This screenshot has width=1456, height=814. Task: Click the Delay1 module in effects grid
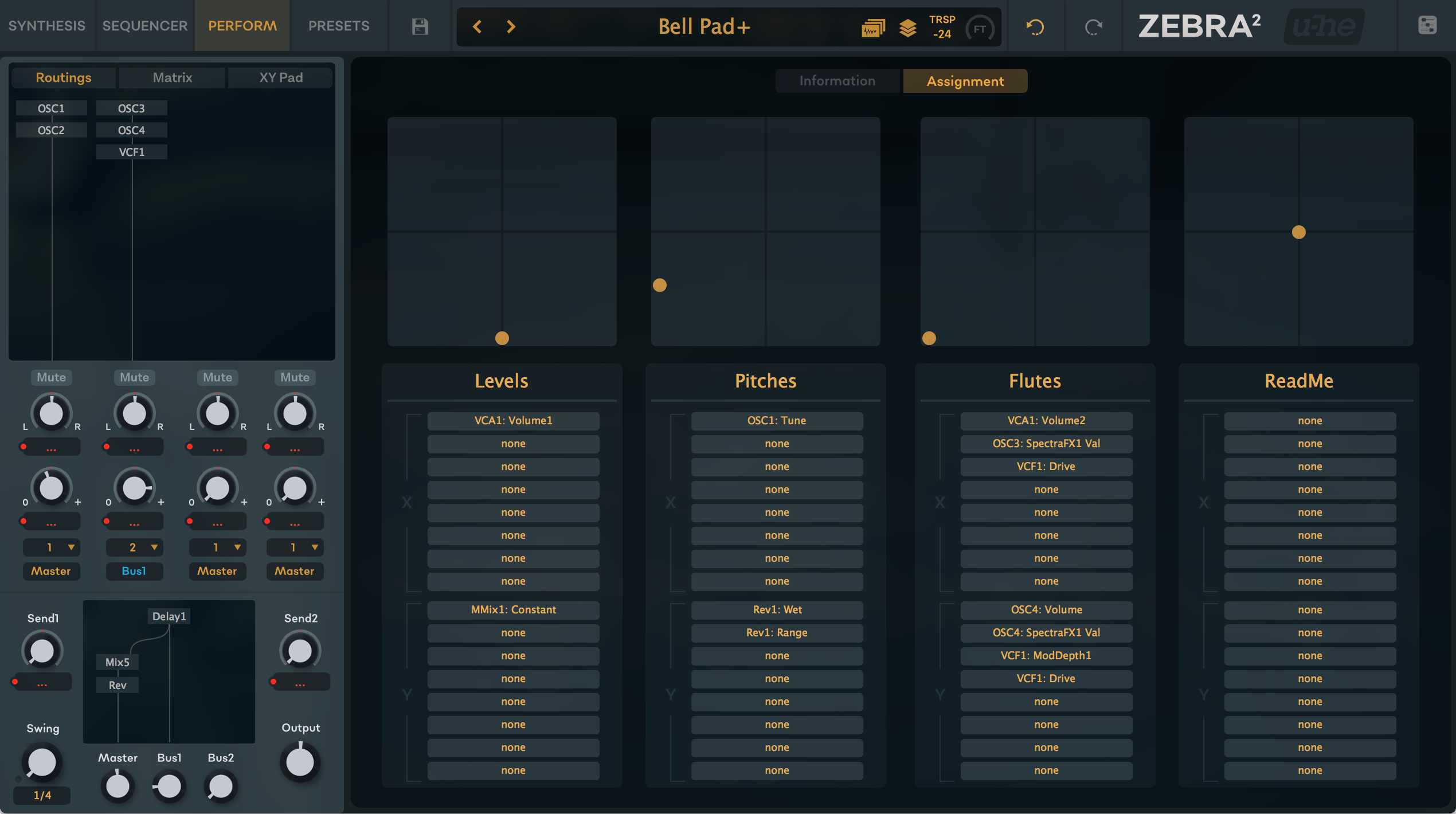(x=169, y=616)
